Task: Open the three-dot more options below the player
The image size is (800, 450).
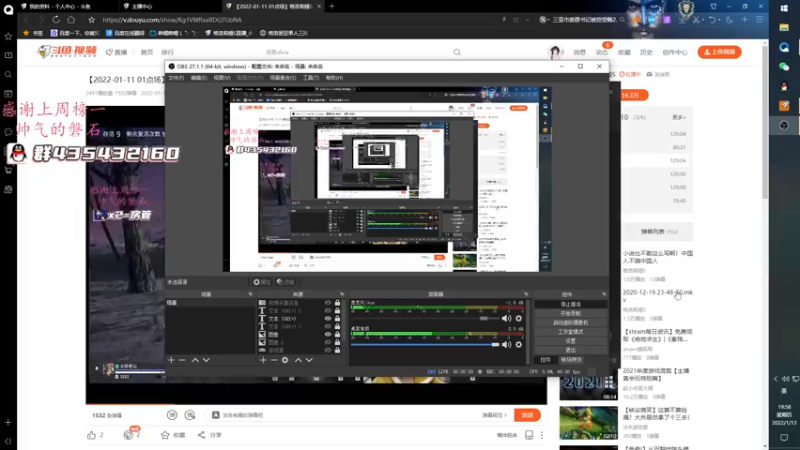Action: 542,435
